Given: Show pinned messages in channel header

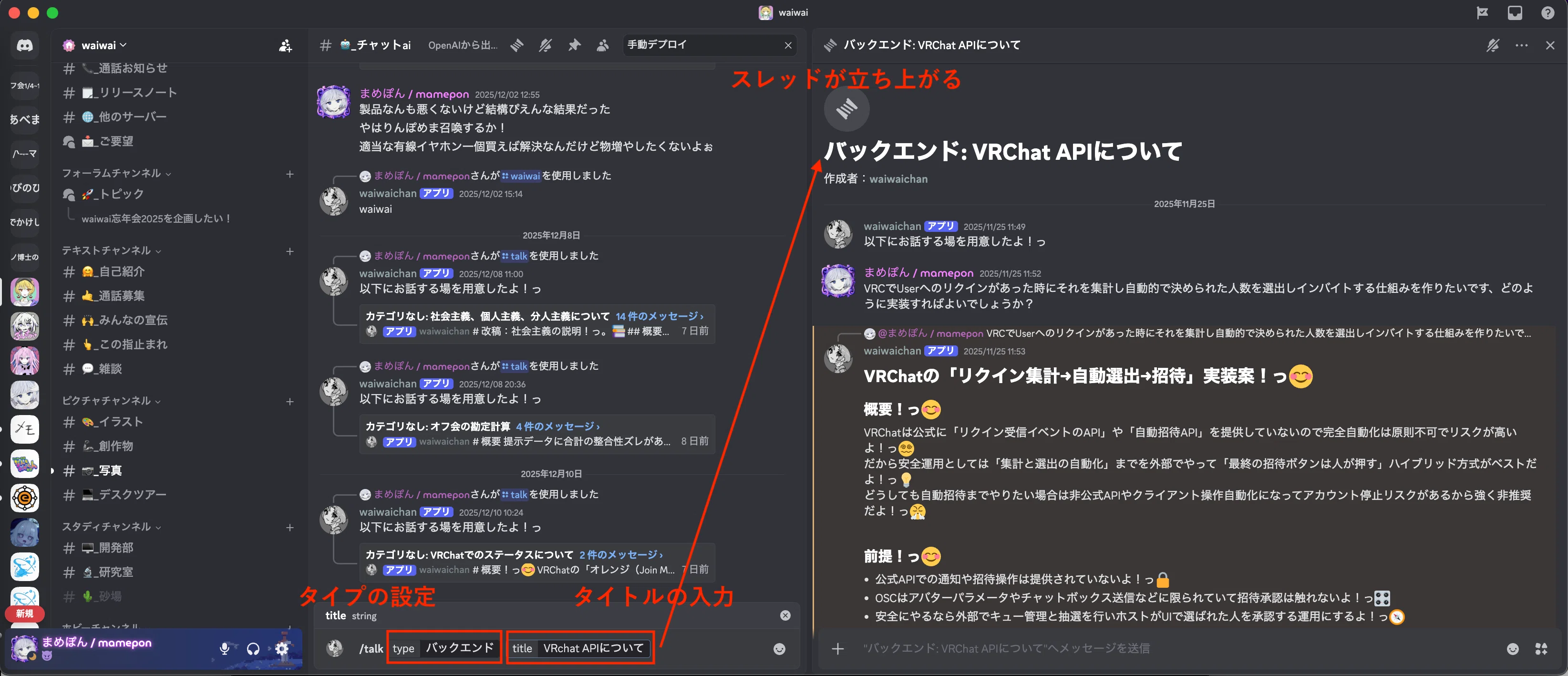Looking at the screenshot, I should click(574, 45).
